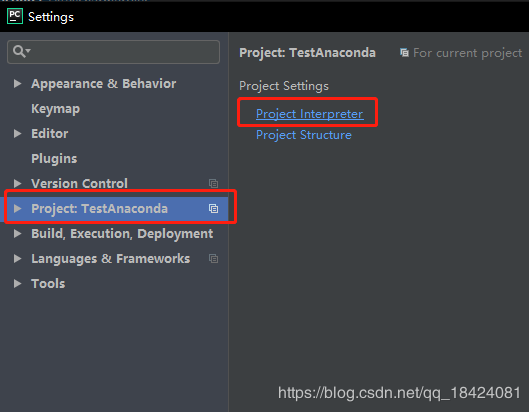Click the search magnifier icon

coord(22,51)
